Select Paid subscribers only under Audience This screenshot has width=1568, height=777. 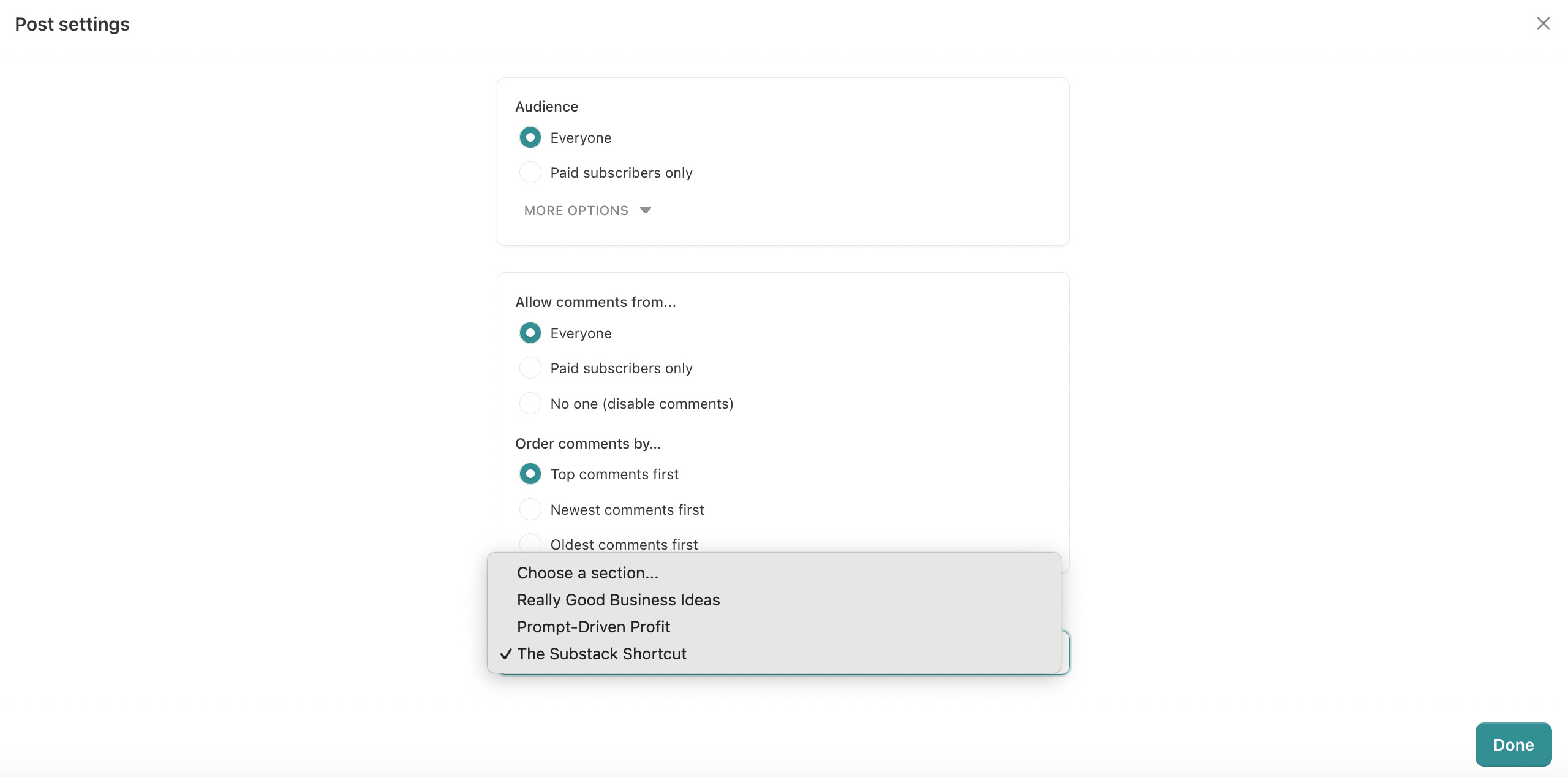coord(530,172)
